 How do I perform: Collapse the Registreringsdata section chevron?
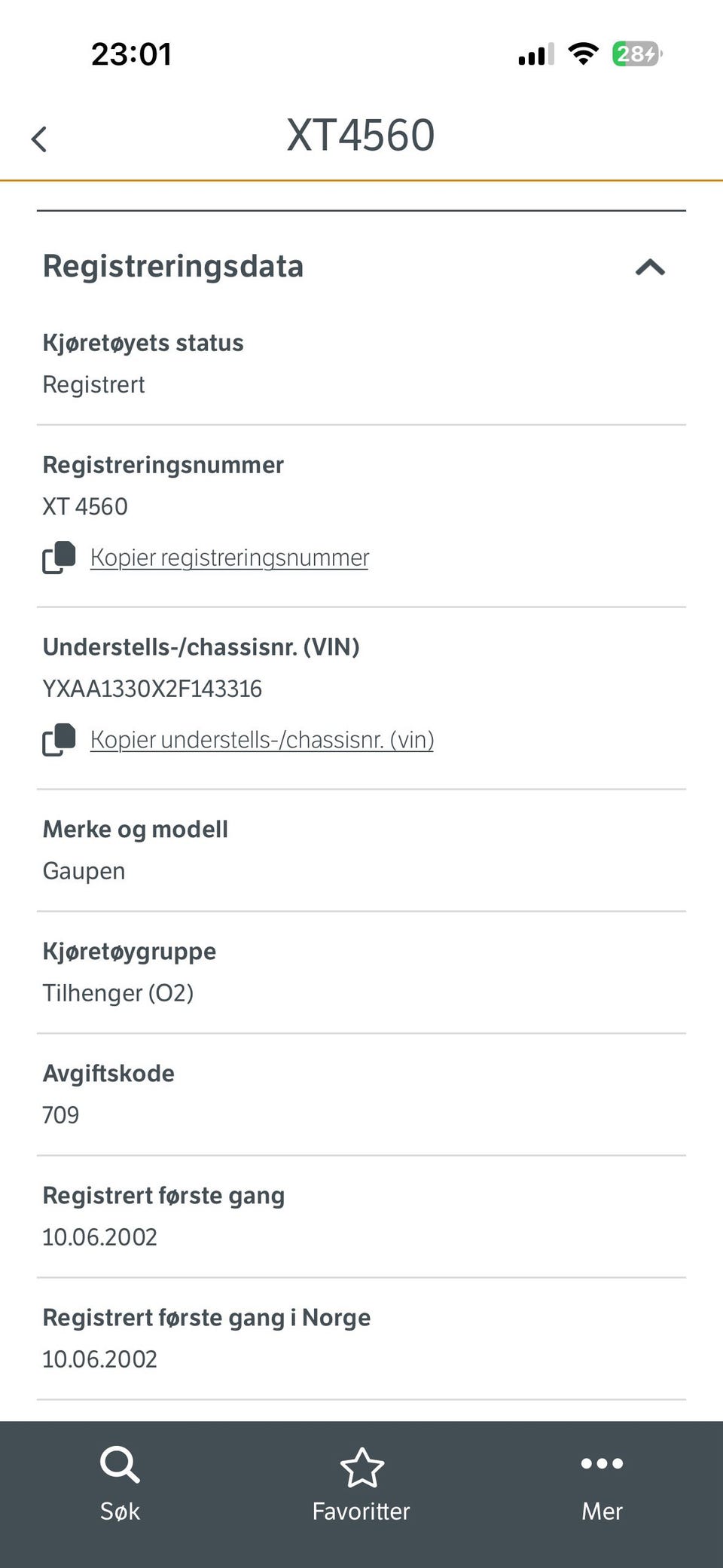click(650, 267)
